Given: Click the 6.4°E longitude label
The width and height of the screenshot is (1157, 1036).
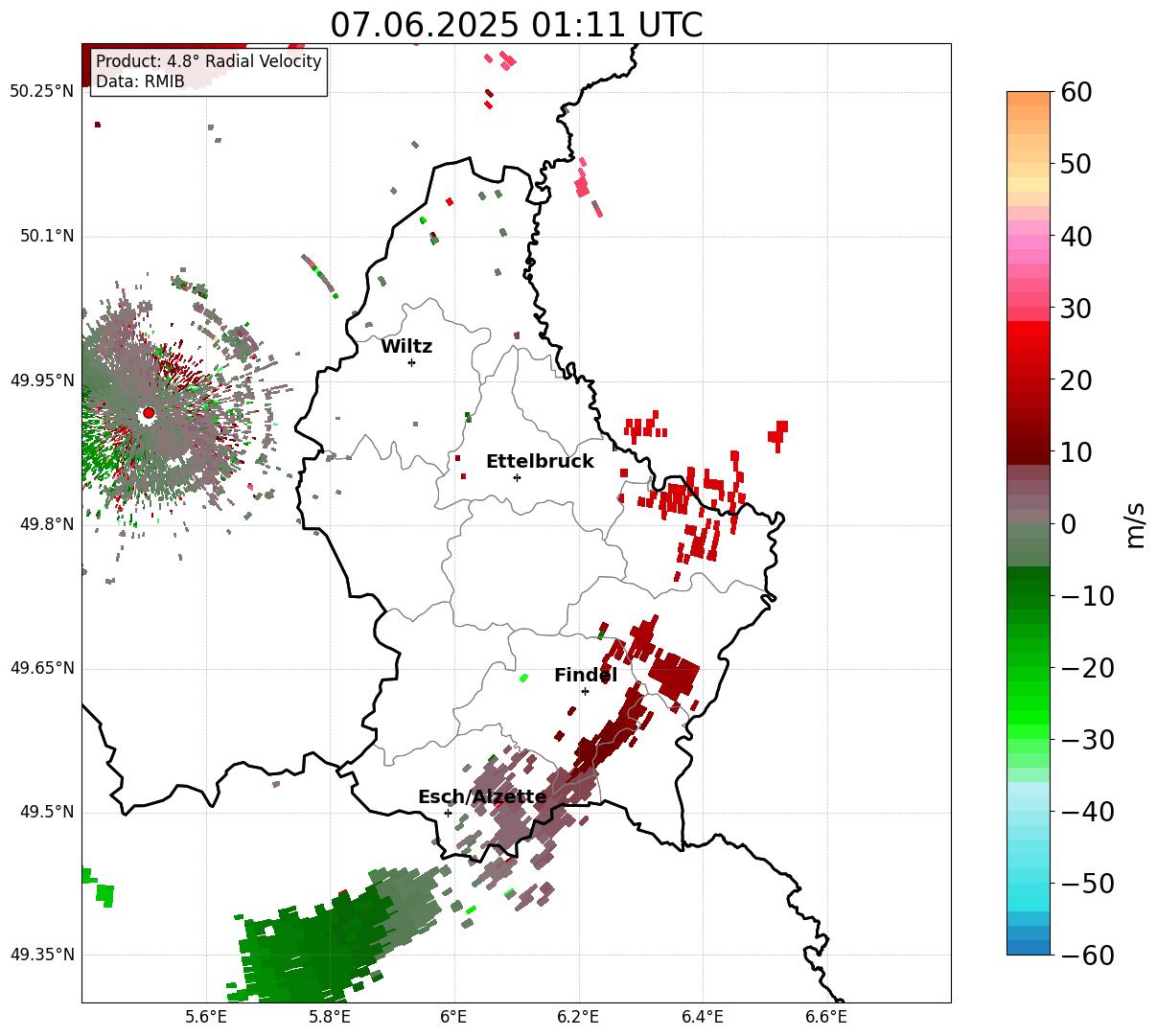Looking at the screenshot, I should click(x=702, y=1017).
